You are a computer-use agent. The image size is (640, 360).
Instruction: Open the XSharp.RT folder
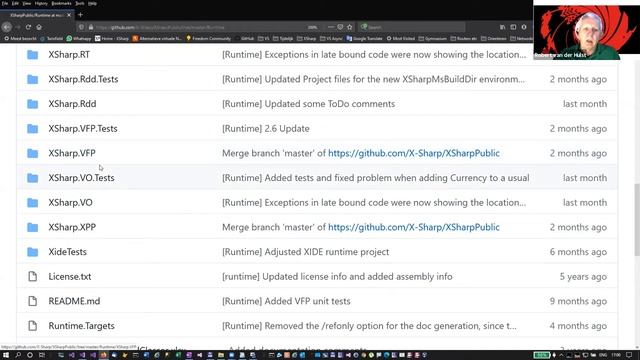click(x=69, y=55)
